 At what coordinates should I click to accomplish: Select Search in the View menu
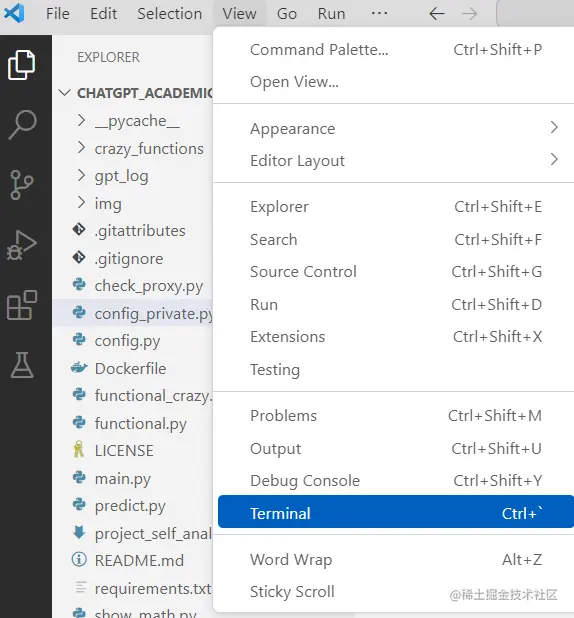pos(396,240)
